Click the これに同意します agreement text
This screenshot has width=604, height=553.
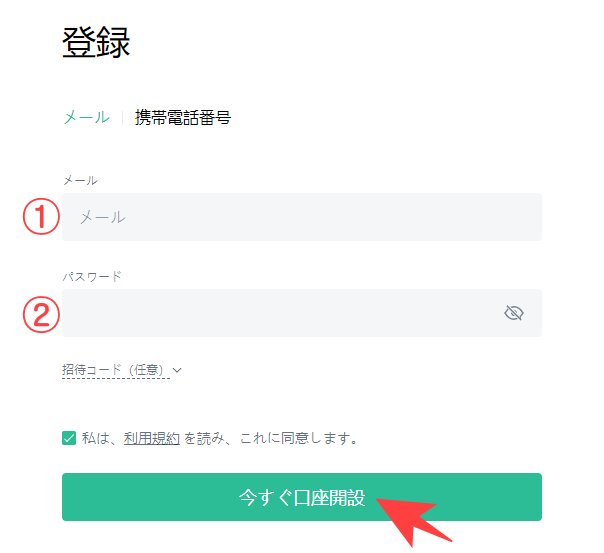click(299, 438)
